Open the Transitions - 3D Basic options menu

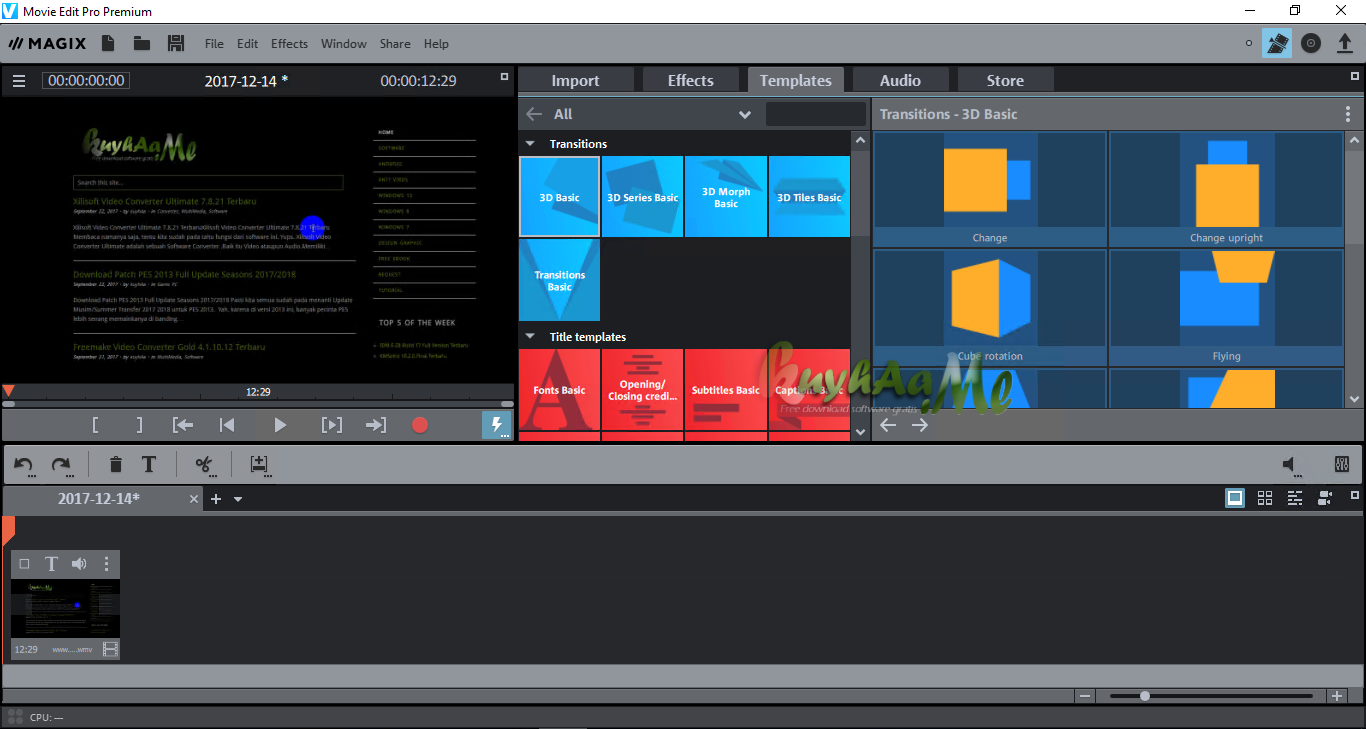[1347, 114]
